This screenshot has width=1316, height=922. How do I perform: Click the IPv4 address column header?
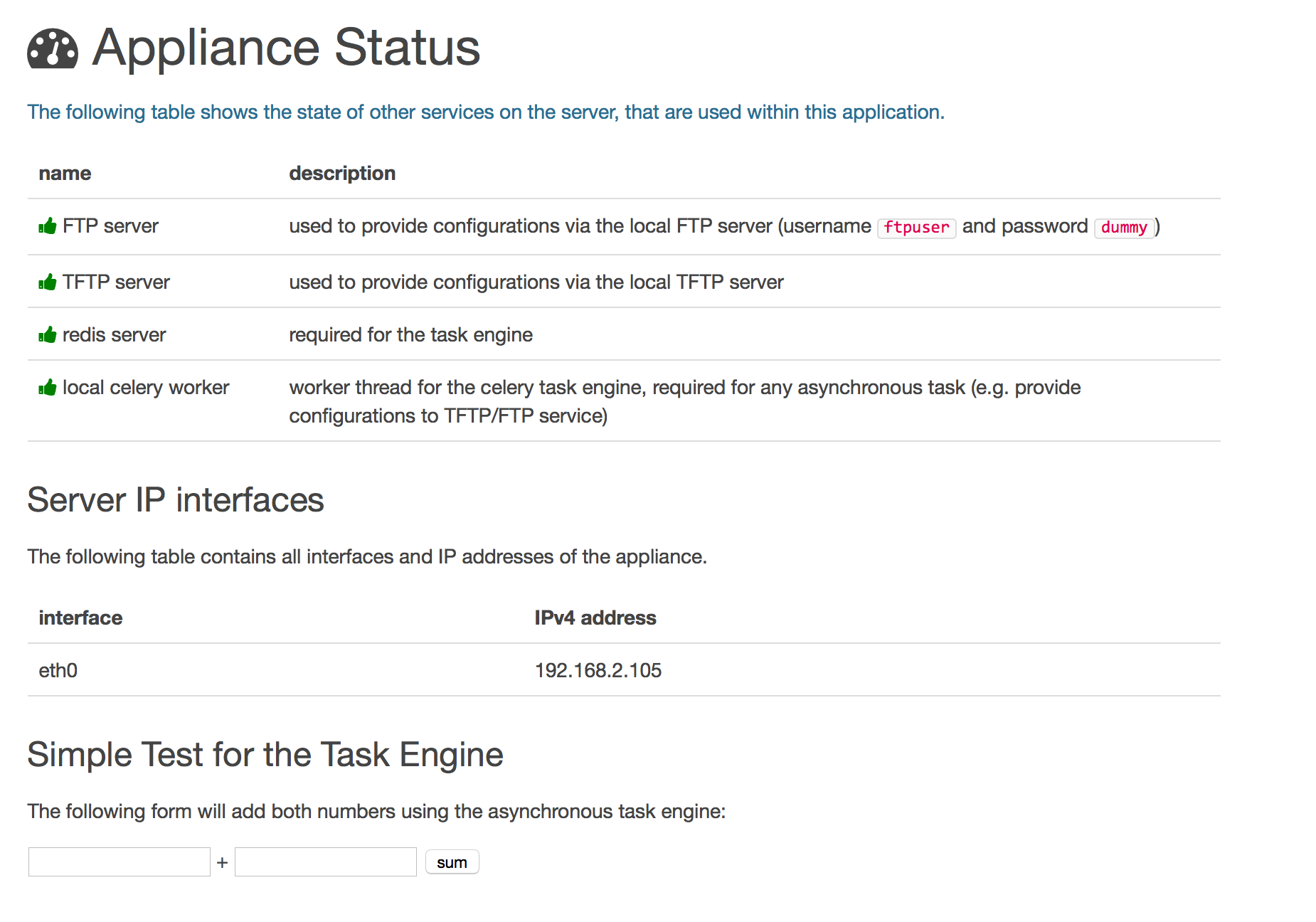(595, 618)
